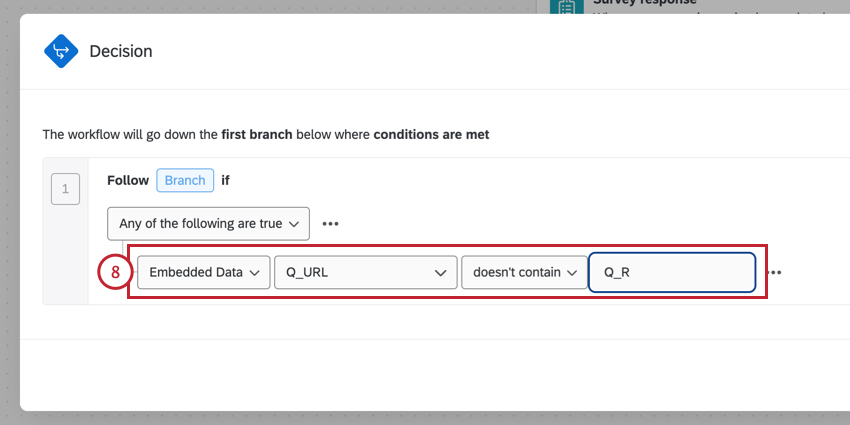The image size is (850, 425).
Task: Expand 'Any of the following are true' dropdown
Action: coord(209,224)
